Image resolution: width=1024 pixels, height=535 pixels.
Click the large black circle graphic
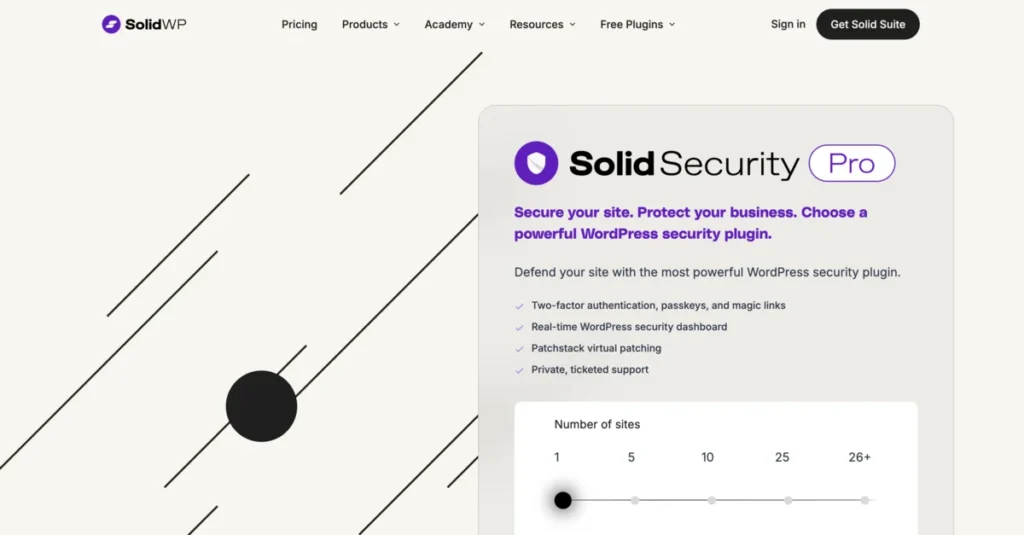pyautogui.click(x=261, y=406)
